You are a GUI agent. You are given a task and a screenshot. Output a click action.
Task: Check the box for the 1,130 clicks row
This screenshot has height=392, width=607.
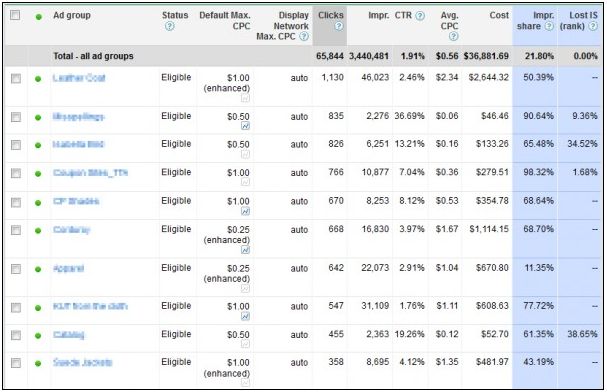16,79
